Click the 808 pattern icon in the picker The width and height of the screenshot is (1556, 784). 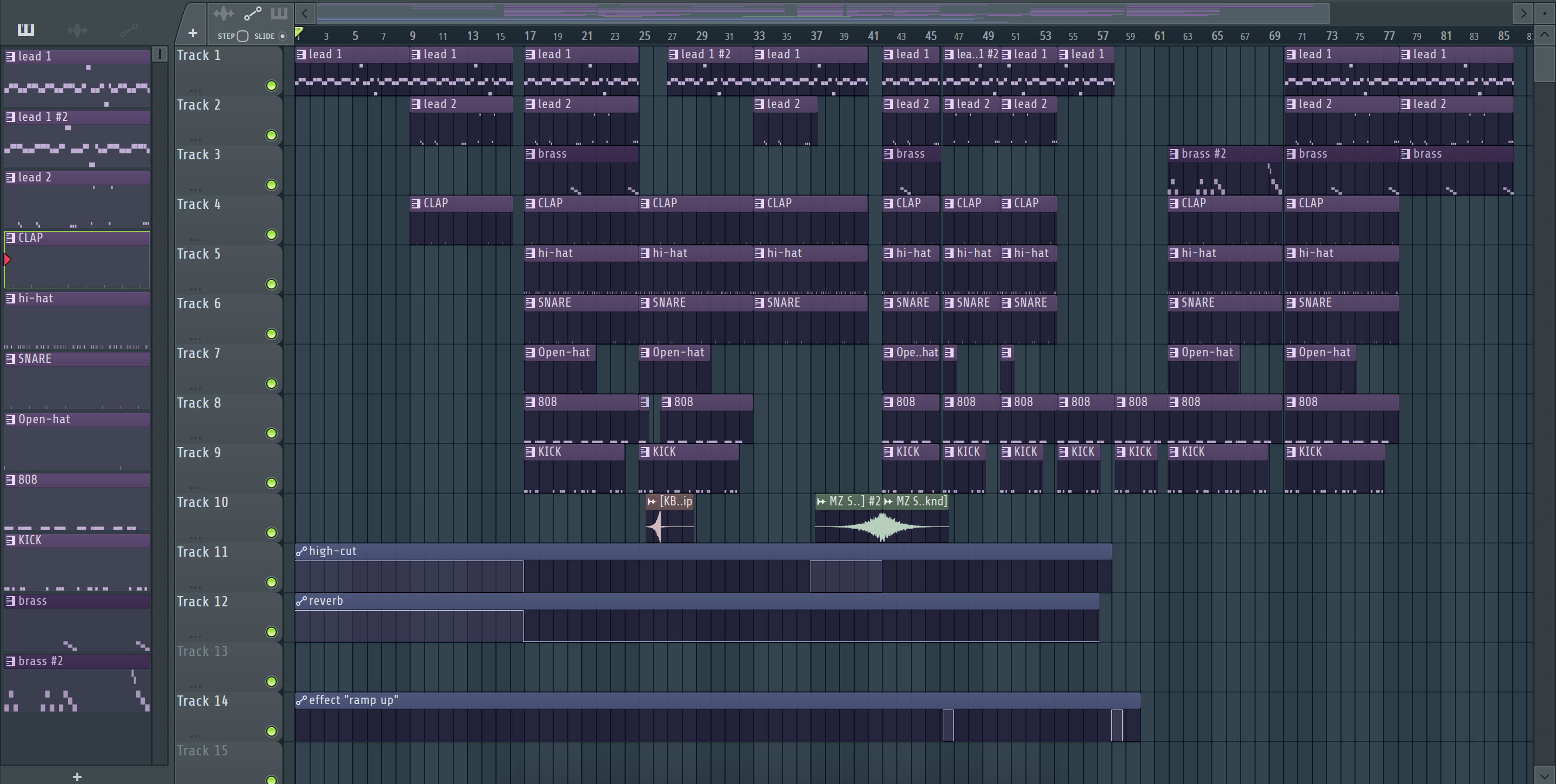tap(11, 480)
